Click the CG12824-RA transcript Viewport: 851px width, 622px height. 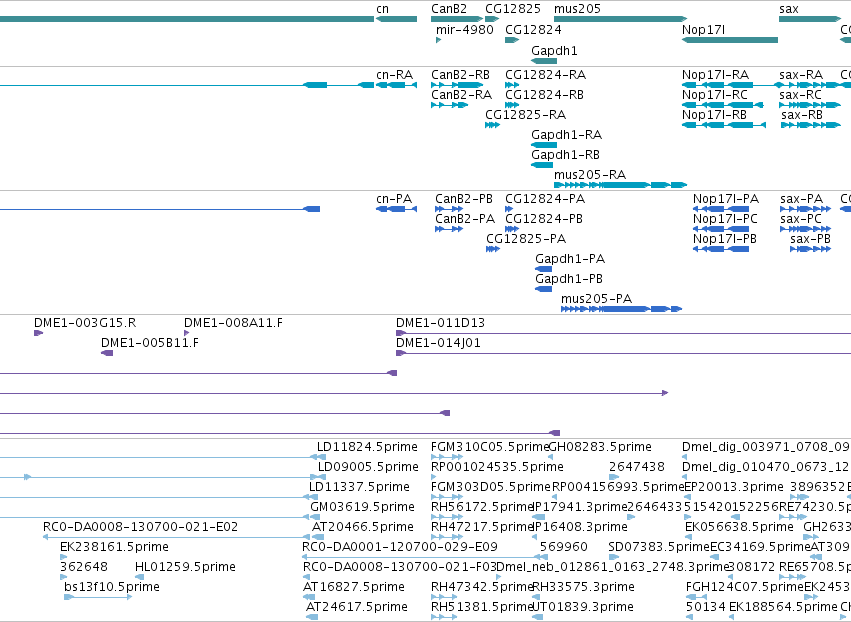[512, 85]
